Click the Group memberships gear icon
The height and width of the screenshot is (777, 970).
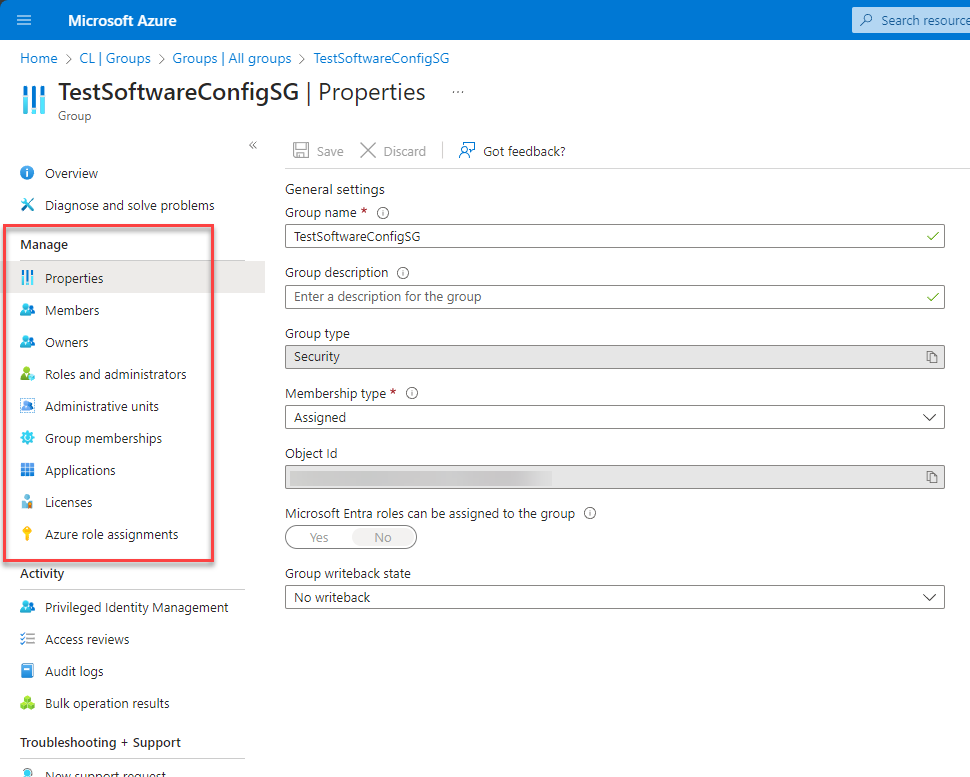click(27, 438)
